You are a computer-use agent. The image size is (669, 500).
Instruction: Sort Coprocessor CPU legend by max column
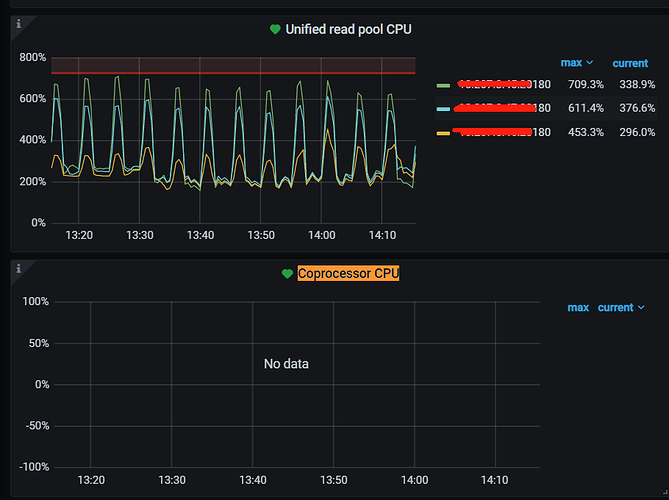click(x=578, y=308)
